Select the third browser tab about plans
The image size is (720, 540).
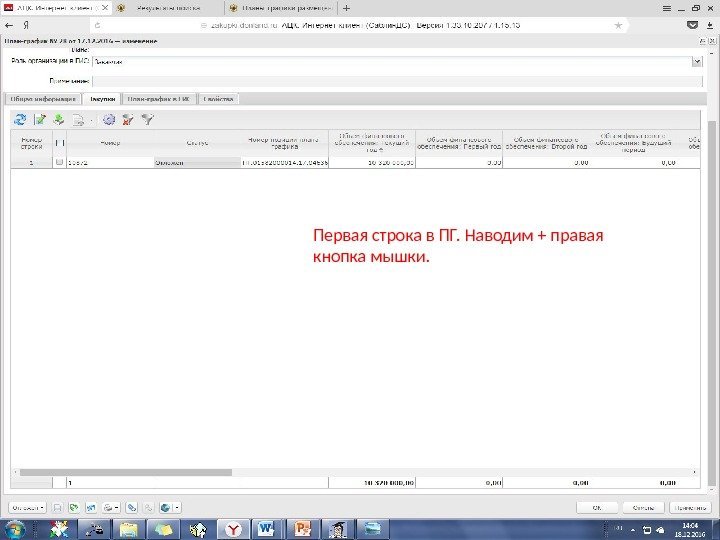(x=281, y=8)
